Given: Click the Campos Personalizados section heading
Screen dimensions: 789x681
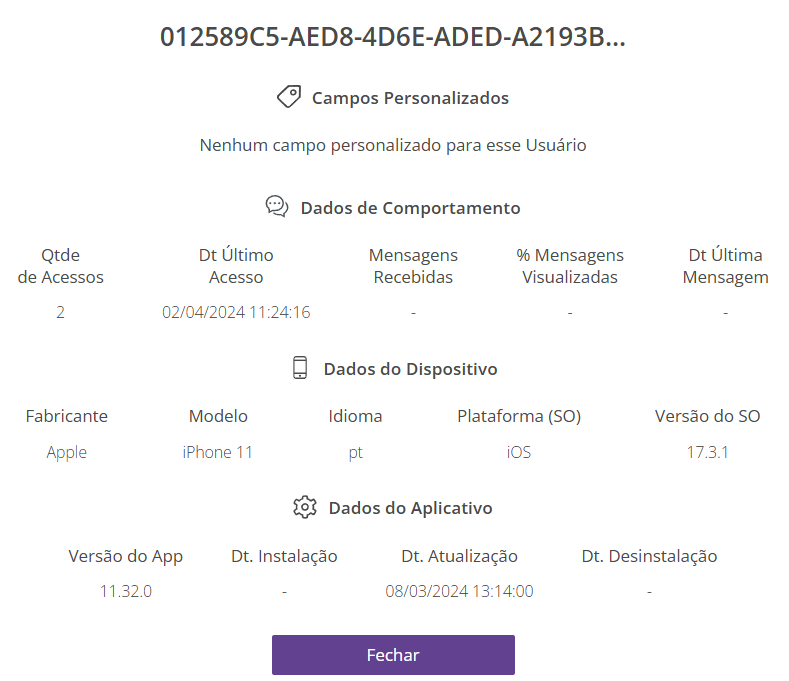Looking at the screenshot, I should click(x=410, y=98).
